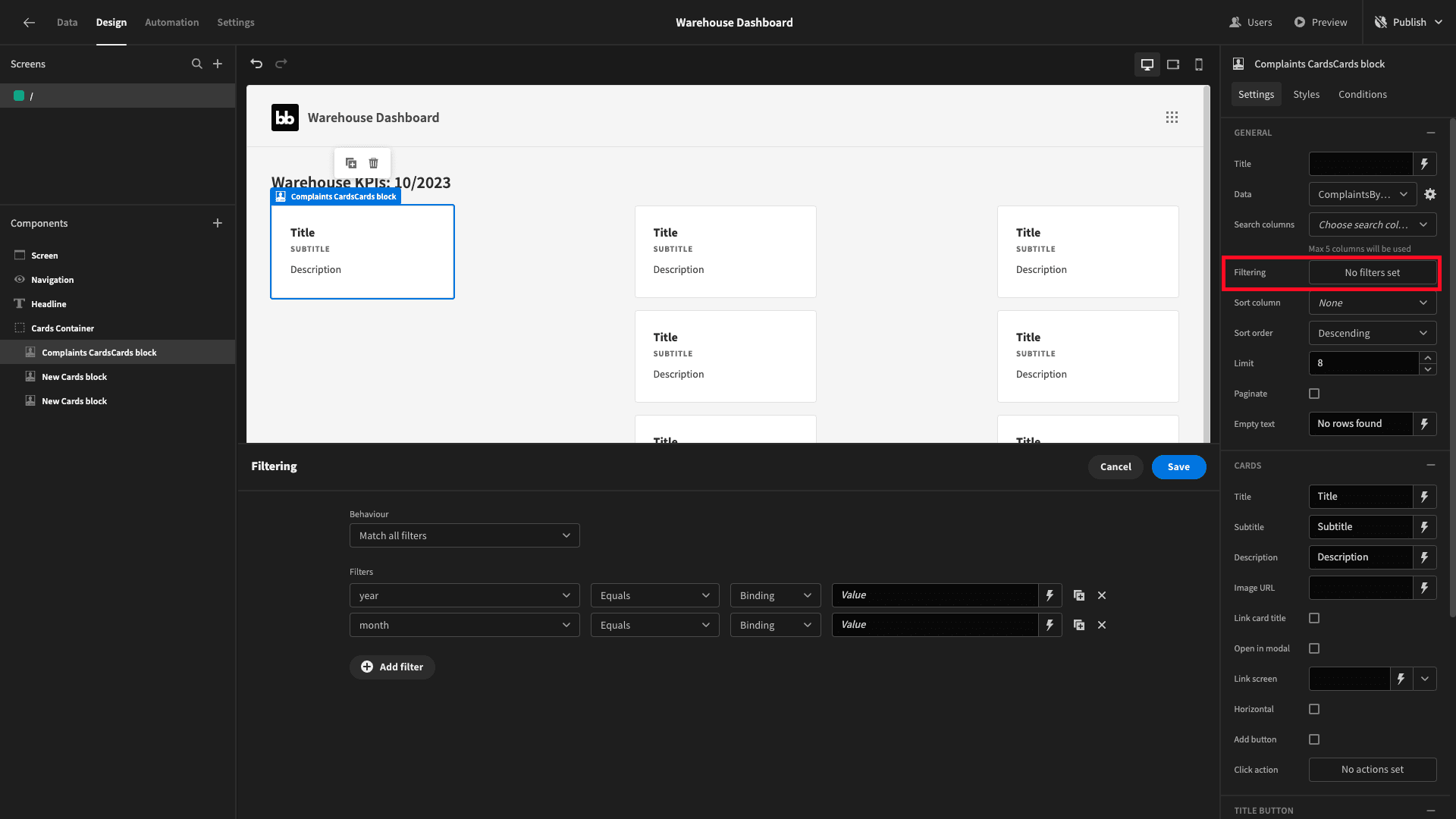Screen dimensions: 1456x819
Task: Click the binding value icon for year filter
Action: coord(1050,595)
